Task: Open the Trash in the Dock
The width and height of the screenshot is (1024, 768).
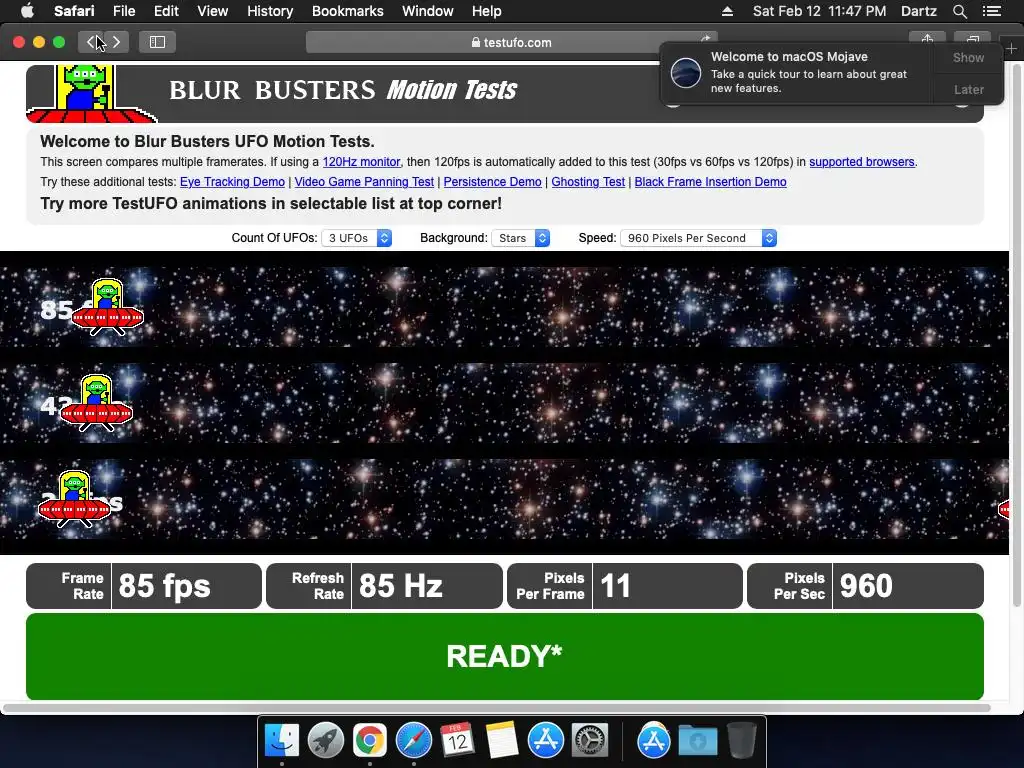Action: coord(741,741)
